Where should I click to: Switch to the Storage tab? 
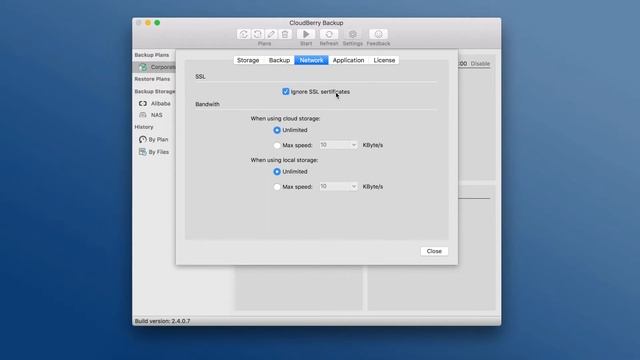(x=248, y=60)
